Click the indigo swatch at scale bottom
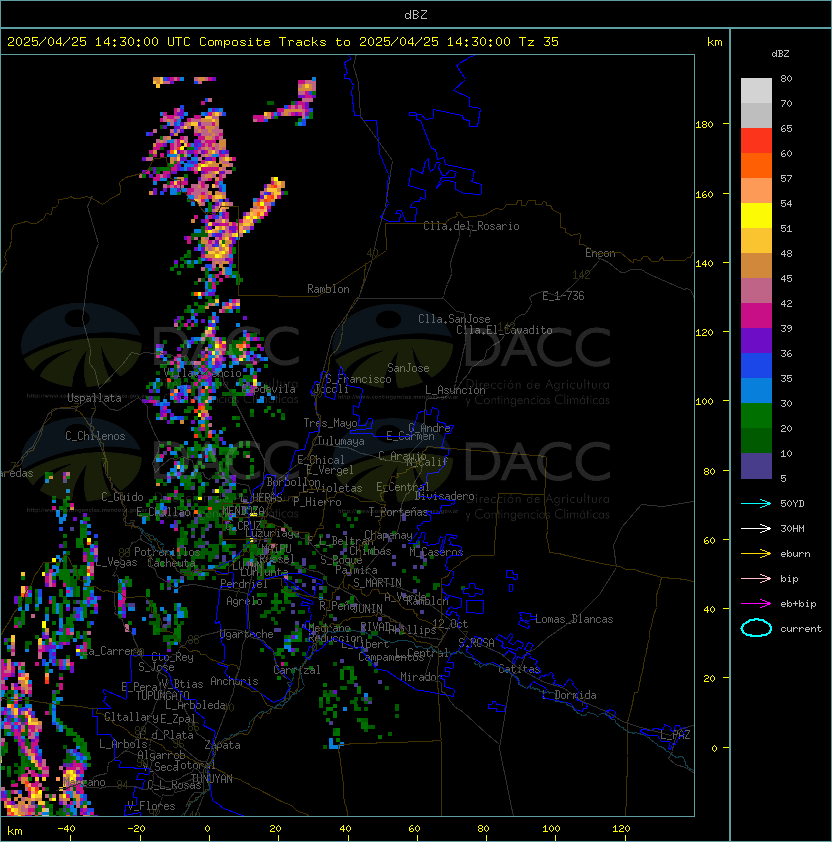The height and width of the screenshot is (842, 832). pyautogui.click(x=756, y=466)
